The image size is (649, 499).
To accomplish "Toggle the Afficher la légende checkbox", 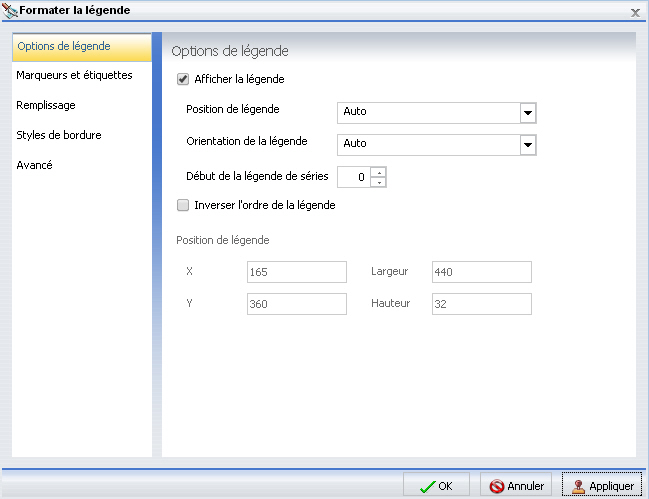I will (183, 79).
